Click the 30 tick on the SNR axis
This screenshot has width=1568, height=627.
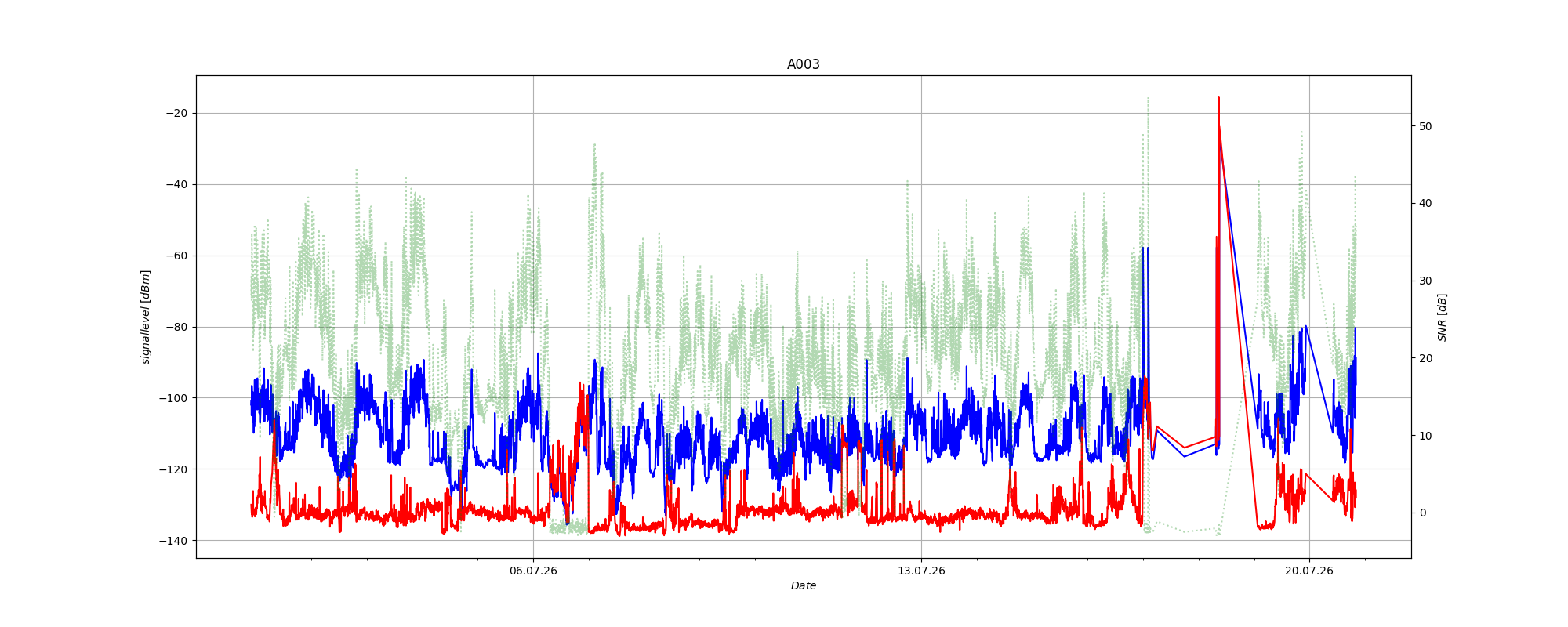tap(1425, 281)
